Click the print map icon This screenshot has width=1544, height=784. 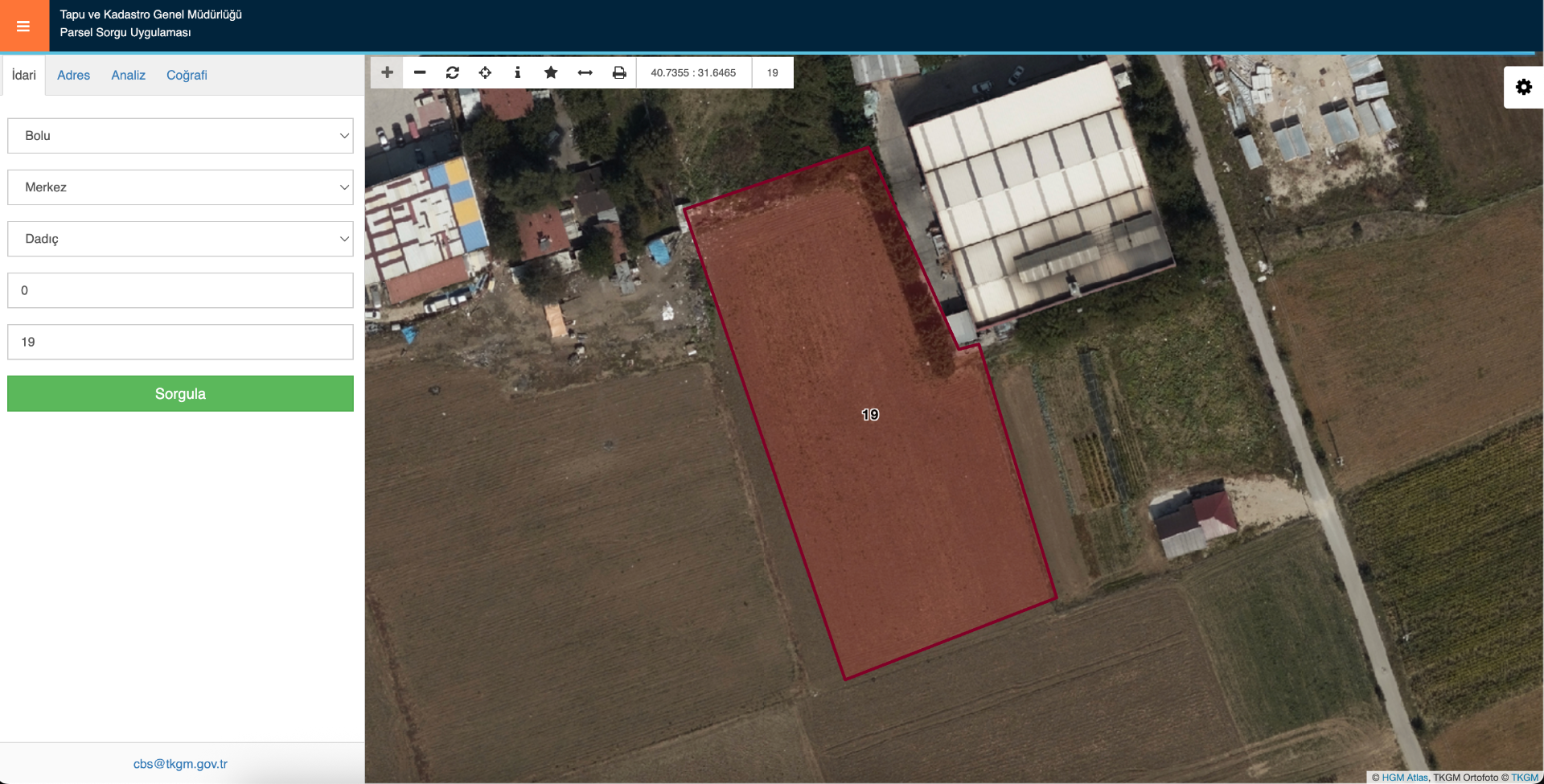tap(619, 72)
